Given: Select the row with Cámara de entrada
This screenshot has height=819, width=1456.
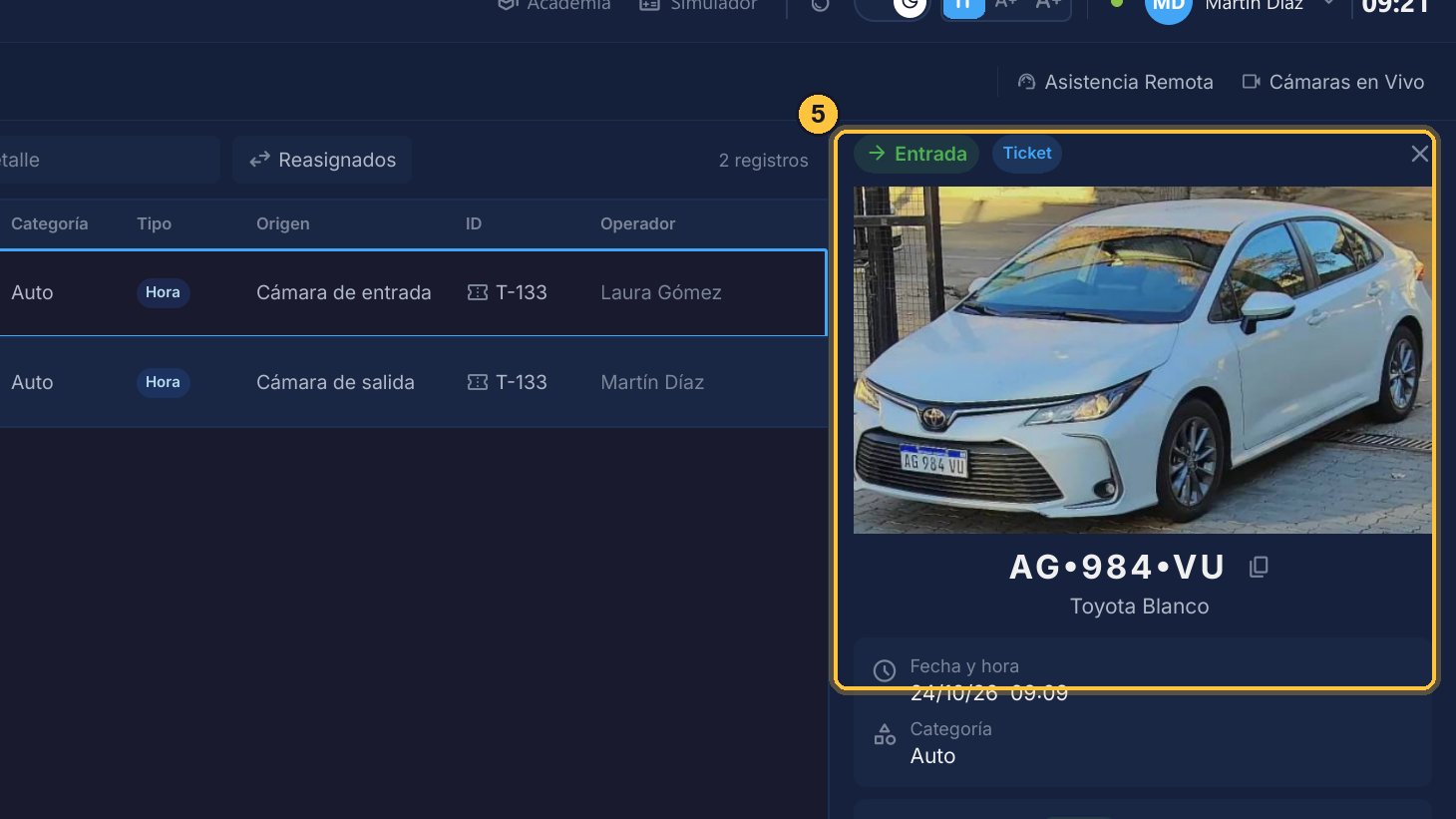Looking at the screenshot, I should [413, 292].
